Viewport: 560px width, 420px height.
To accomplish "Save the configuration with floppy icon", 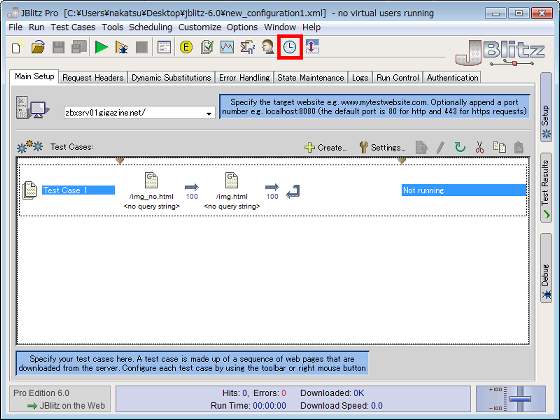I will (x=59, y=47).
